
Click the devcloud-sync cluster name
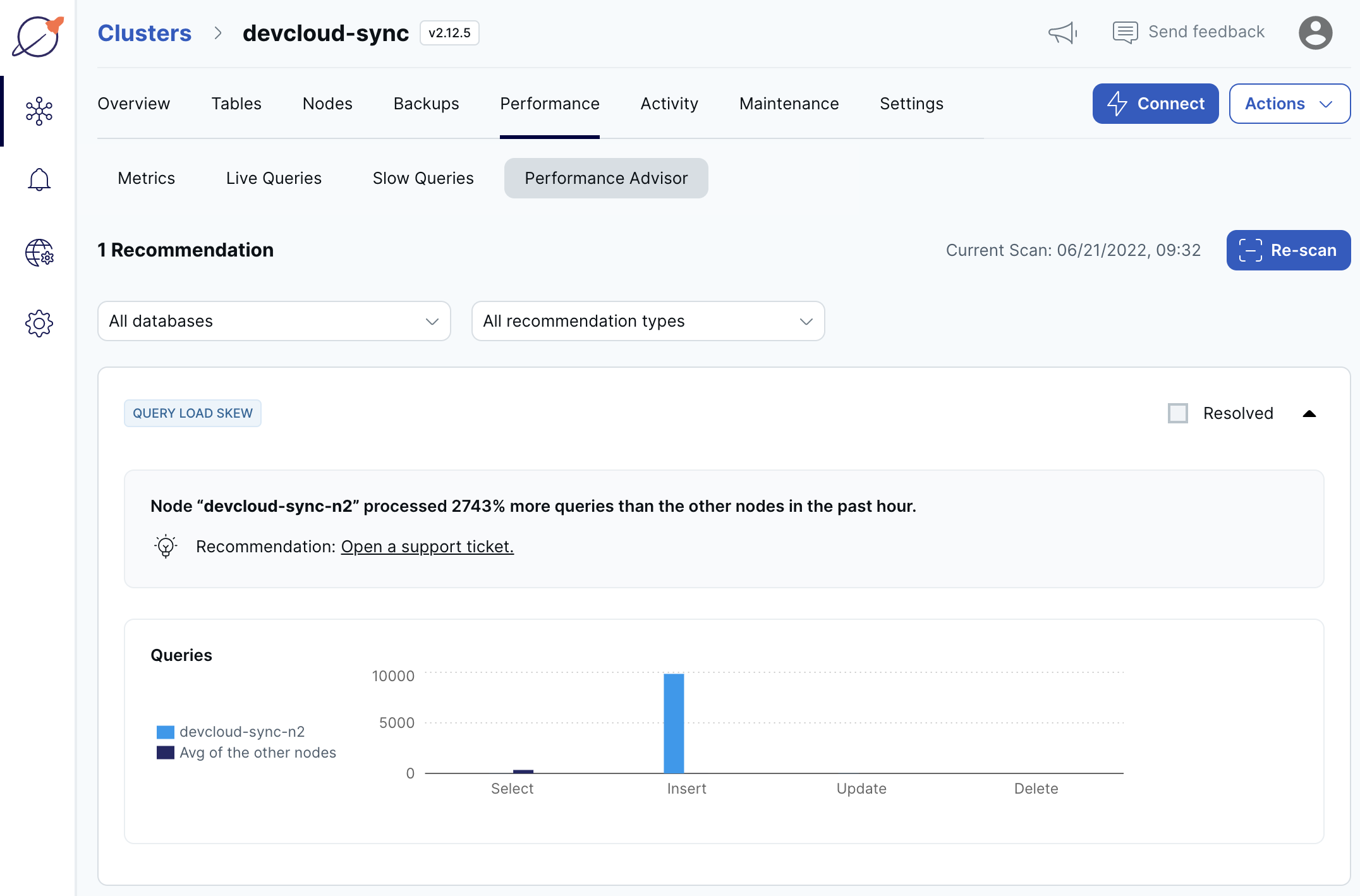[326, 33]
